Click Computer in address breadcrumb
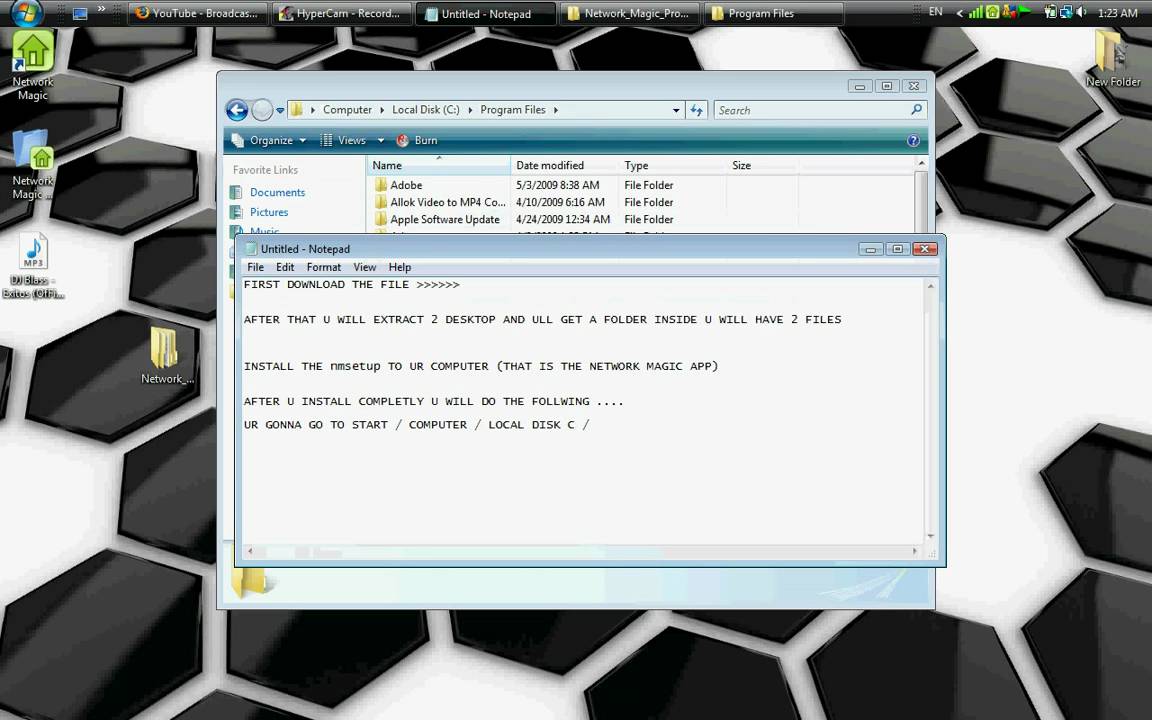 (347, 109)
